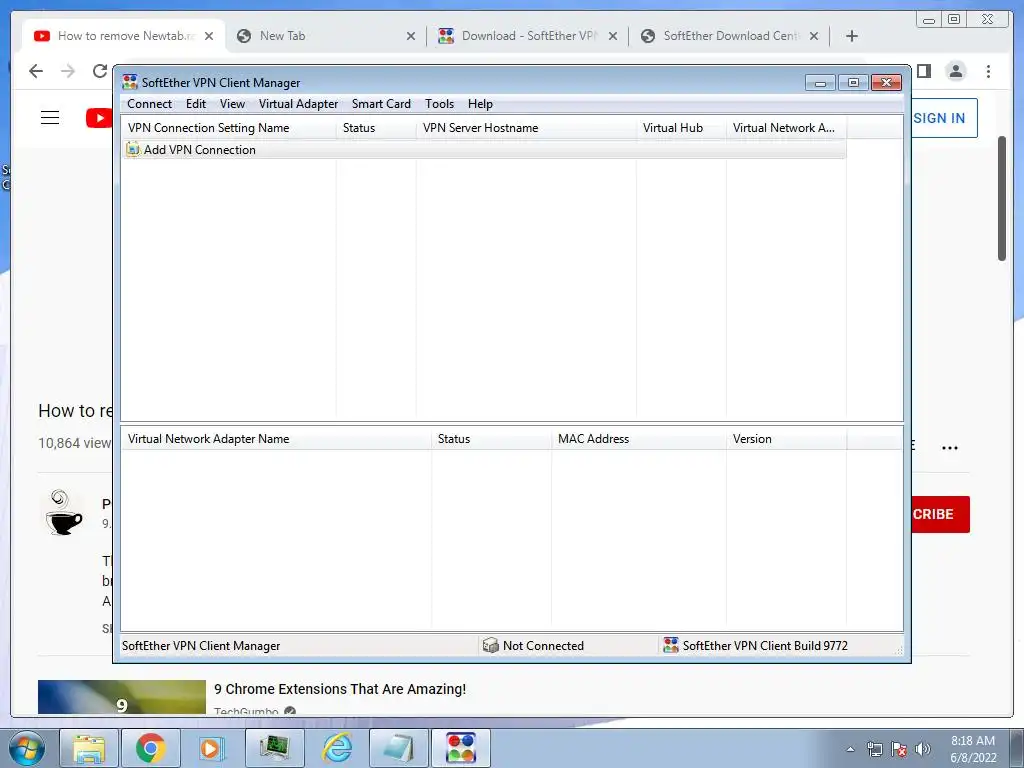The width and height of the screenshot is (1024, 768).
Task: Click Status header in adapter list
Action: point(491,439)
